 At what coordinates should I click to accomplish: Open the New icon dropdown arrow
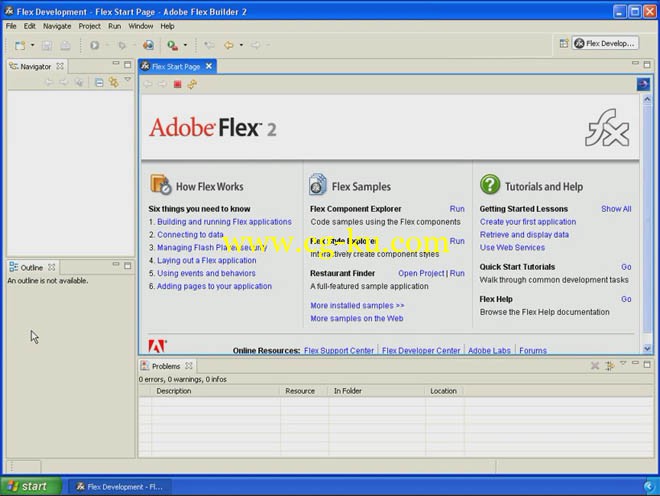[x=32, y=45]
